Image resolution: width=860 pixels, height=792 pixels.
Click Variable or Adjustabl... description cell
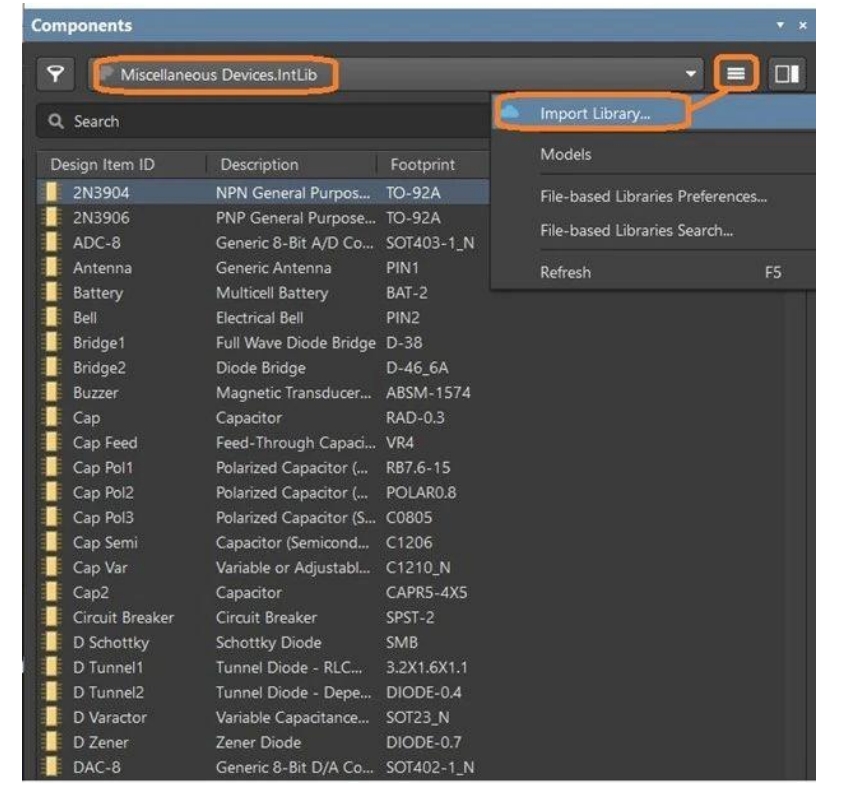(293, 568)
